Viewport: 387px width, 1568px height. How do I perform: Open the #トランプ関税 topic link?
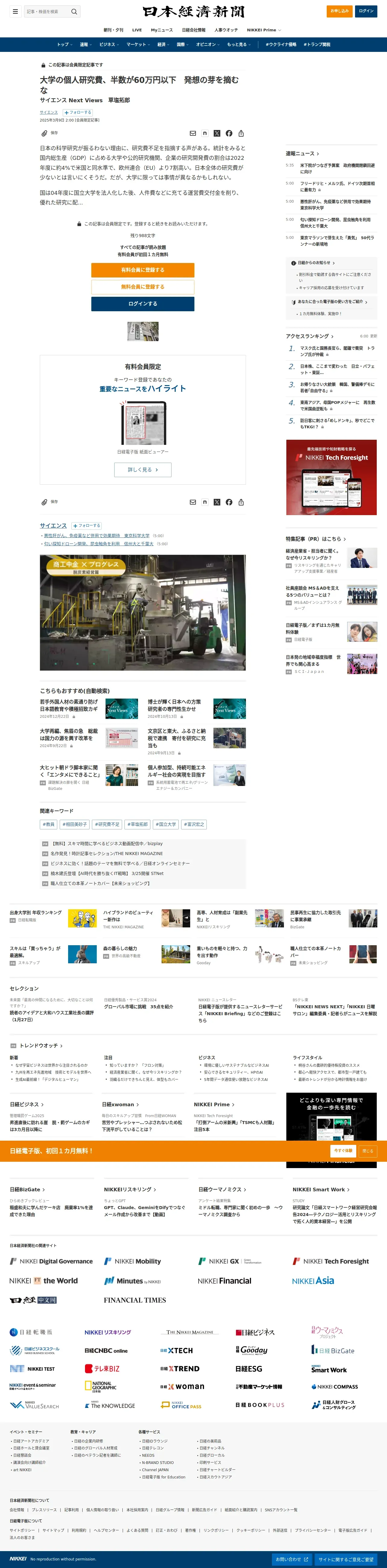click(317, 44)
